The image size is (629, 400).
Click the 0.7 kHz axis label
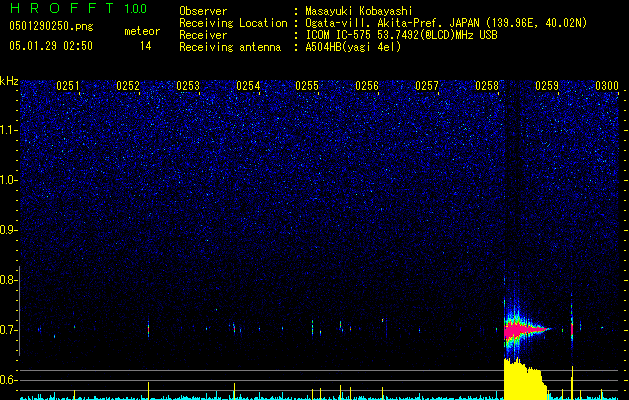coord(8,330)
